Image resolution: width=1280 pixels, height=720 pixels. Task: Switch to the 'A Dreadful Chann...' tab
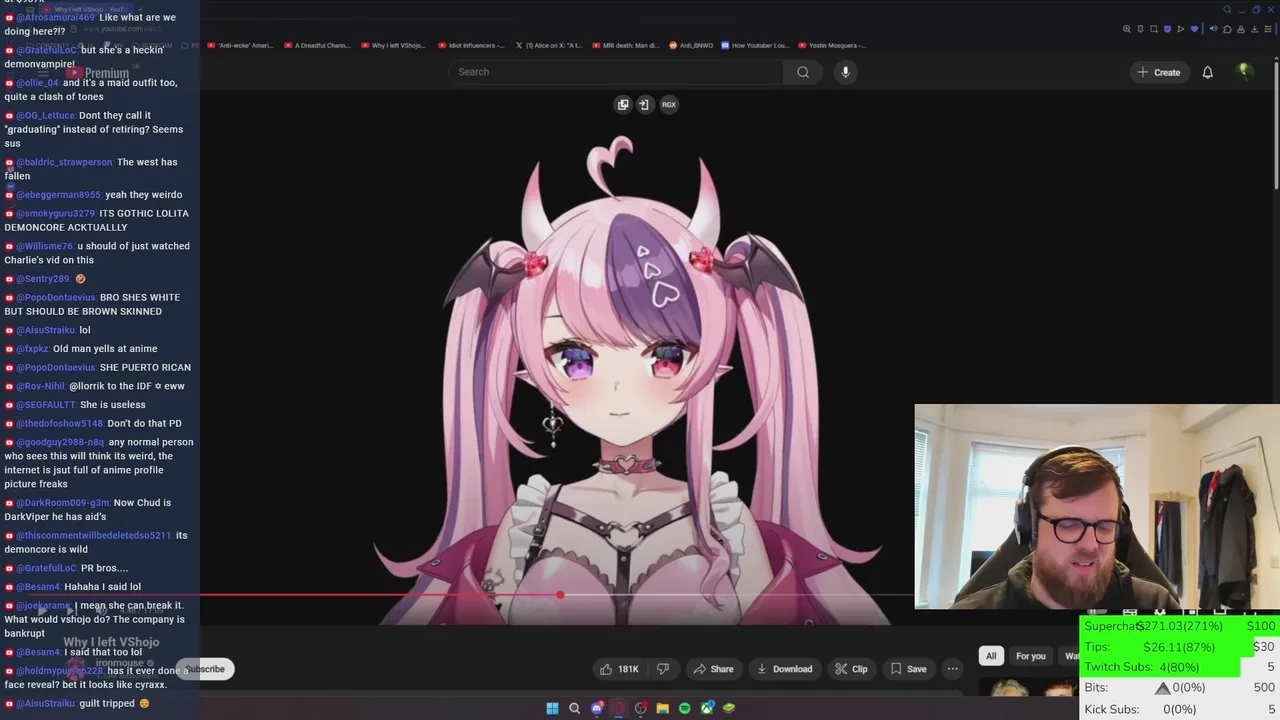click(x=316, y=45)
